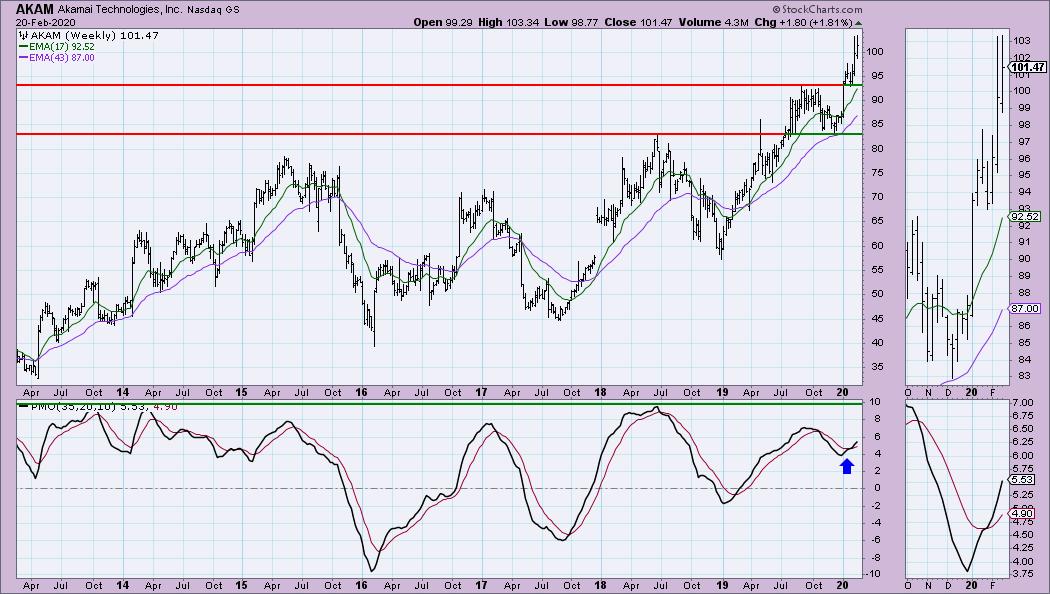Image resolution: width=1050 pixels, height=594 pixels.
Task: Click the 20-Feb-2020 date label
Action: pos(46,22)
